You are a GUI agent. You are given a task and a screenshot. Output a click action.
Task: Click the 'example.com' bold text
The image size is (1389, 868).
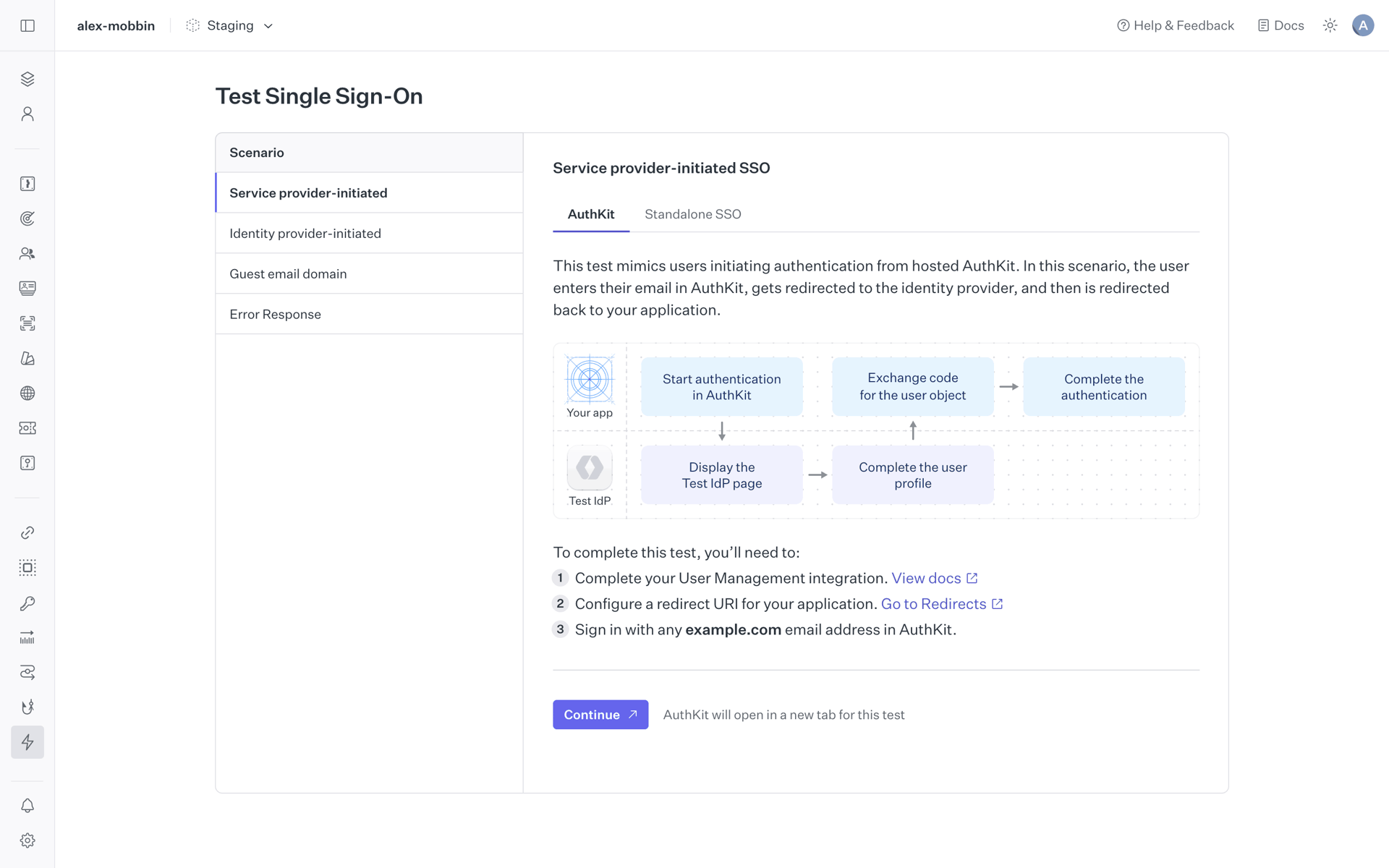(x=733, y=630)
